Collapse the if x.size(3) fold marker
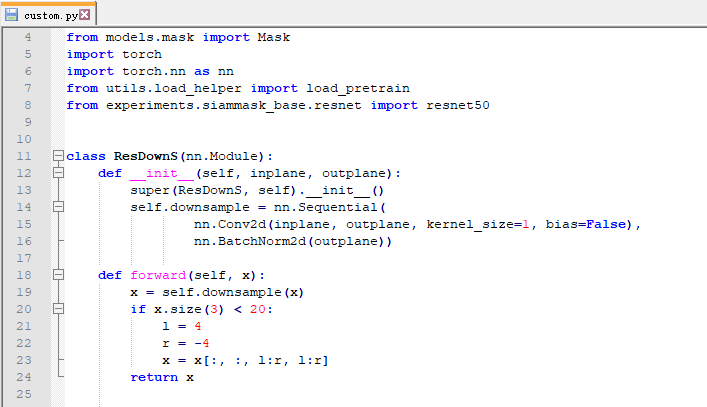The image size is (707, 407). (58, 309)
